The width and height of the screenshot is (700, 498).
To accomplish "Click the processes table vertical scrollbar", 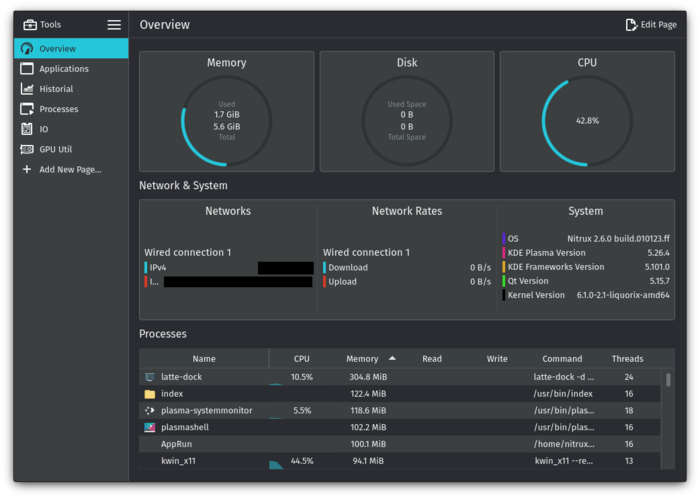I will pos(668,381).
